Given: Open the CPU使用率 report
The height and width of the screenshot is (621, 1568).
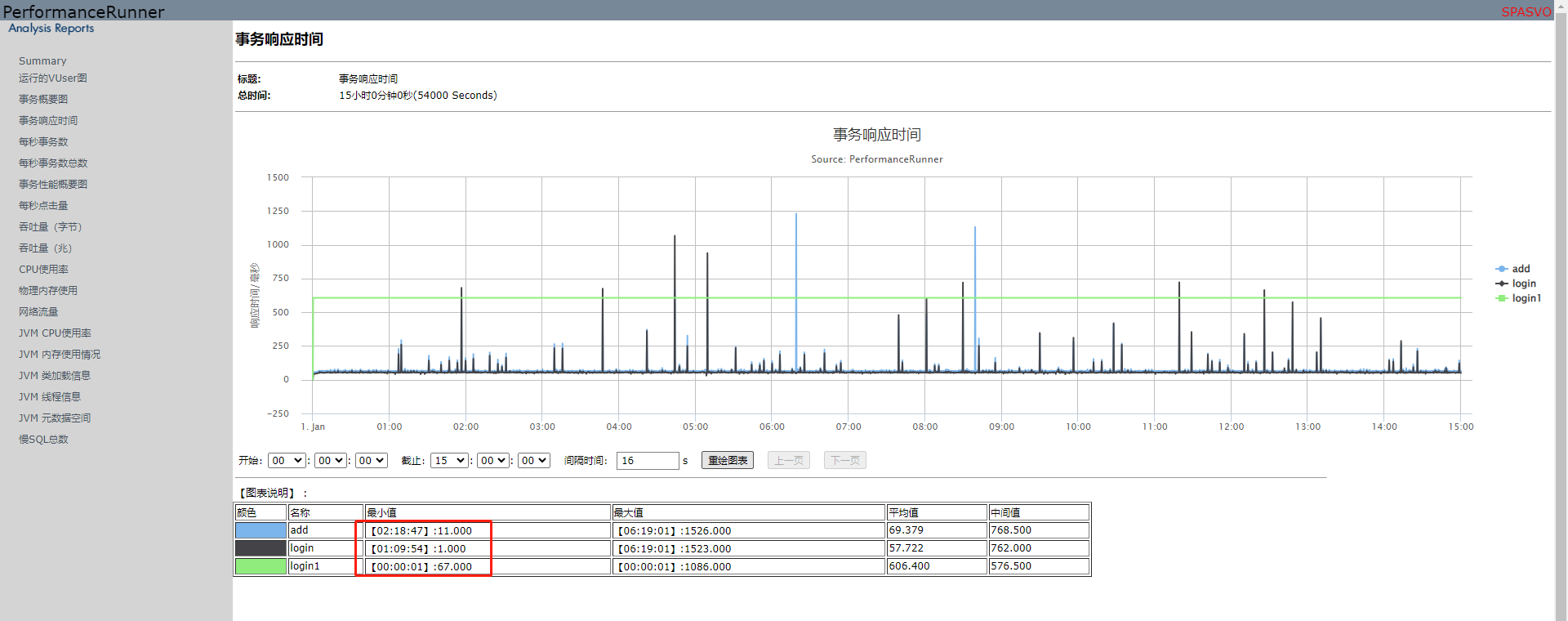Looking at the screenshot, I should pyautogui.click(x=43, y=270).
